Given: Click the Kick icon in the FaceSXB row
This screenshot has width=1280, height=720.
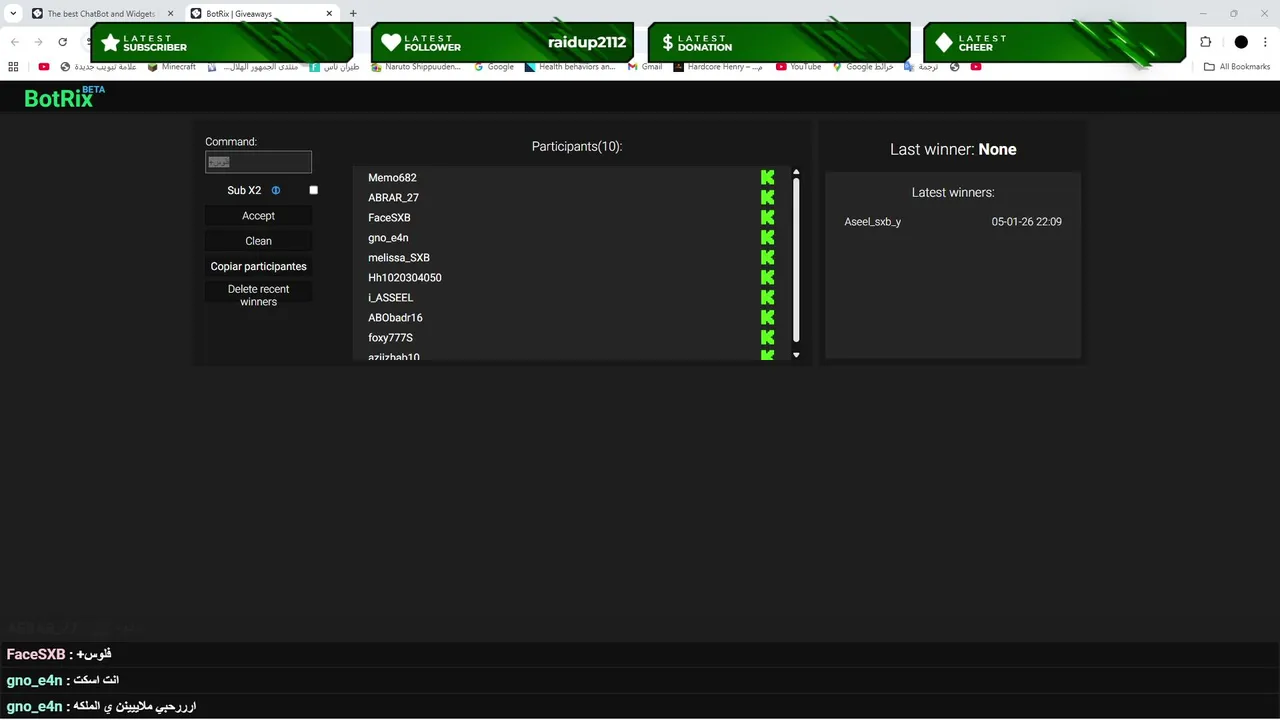Looking at the screenshot, I should coord(767,217).
